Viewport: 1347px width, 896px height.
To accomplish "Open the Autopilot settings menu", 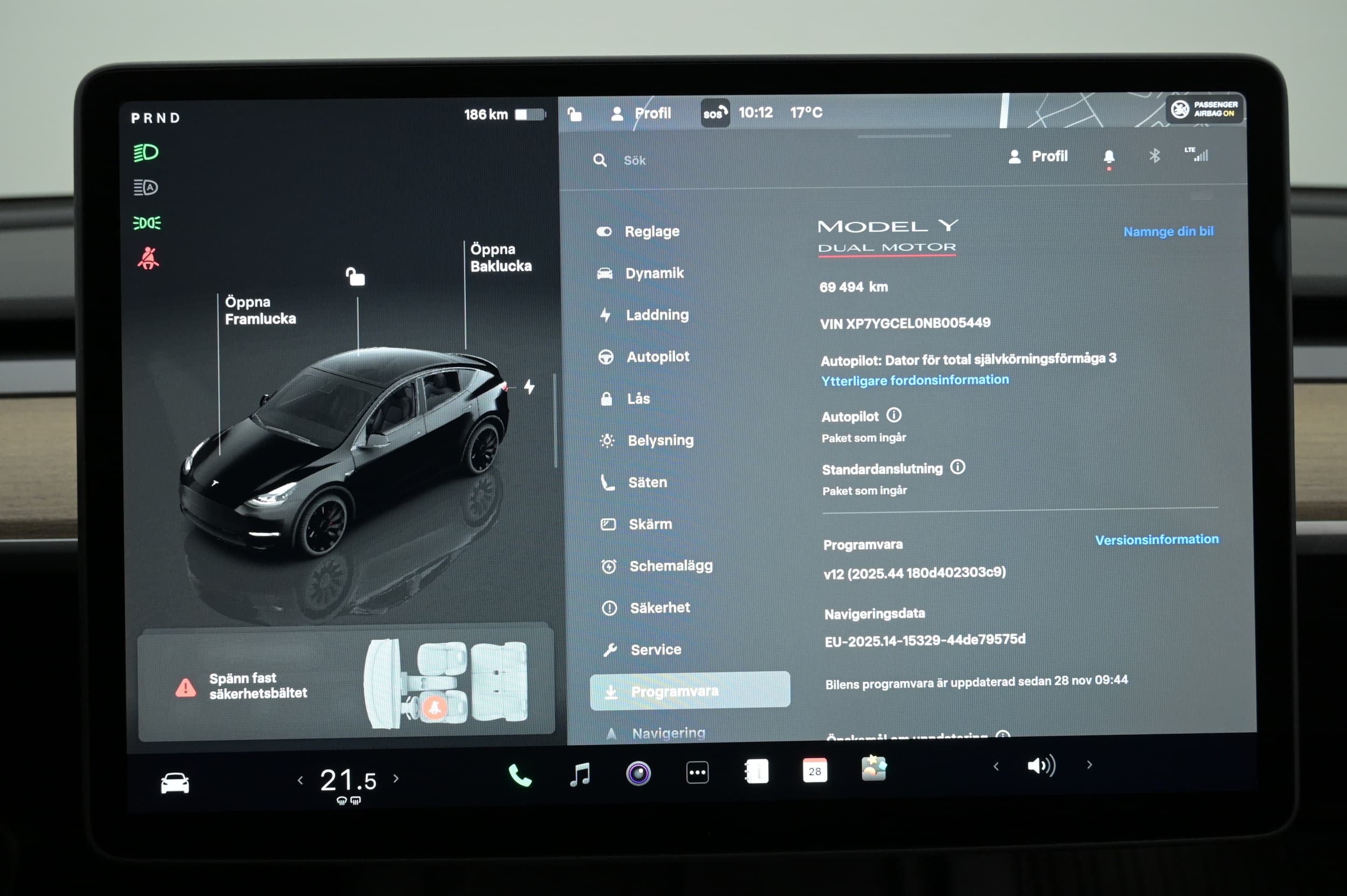I will tap(657, 357).
